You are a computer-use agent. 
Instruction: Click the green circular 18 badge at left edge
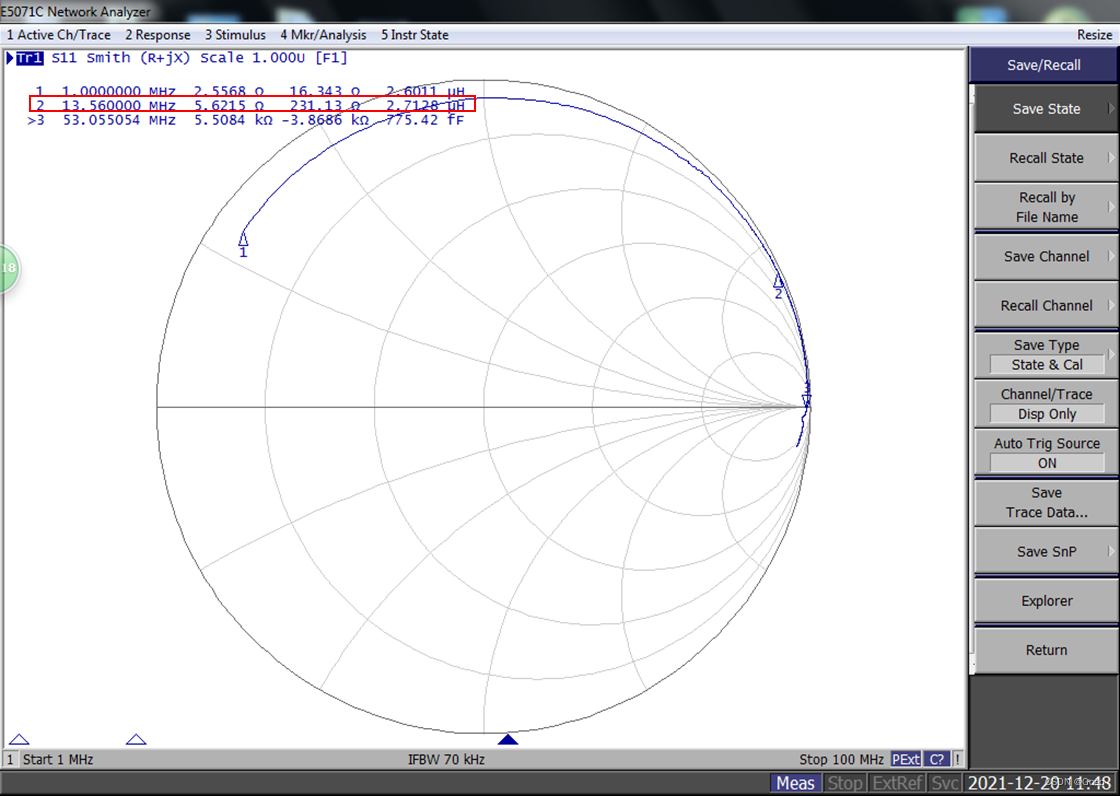(8, 268)
